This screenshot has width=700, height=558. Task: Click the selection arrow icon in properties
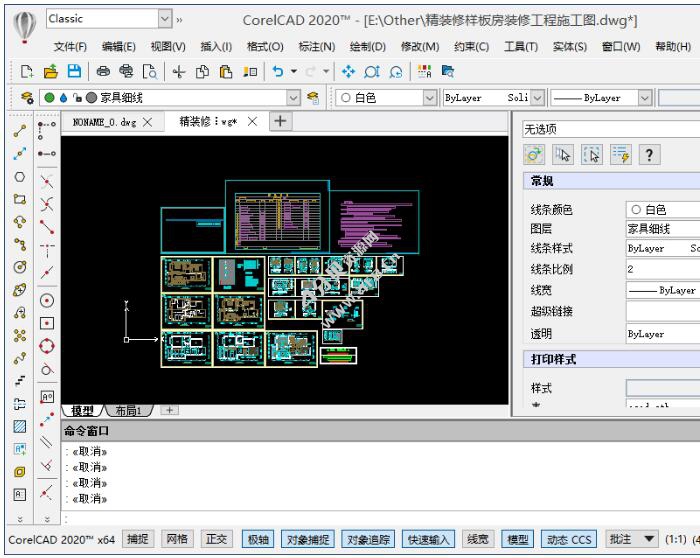pos(562,155)
